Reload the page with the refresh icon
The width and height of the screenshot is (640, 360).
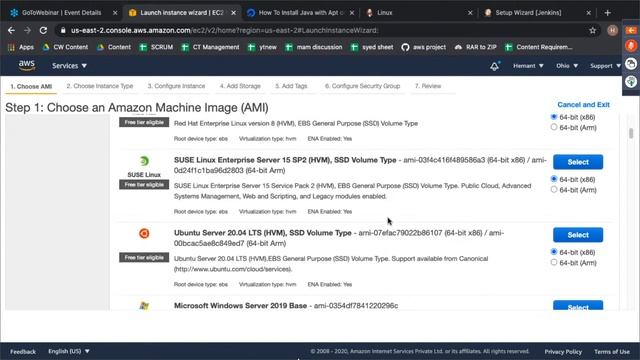point(43,30)
